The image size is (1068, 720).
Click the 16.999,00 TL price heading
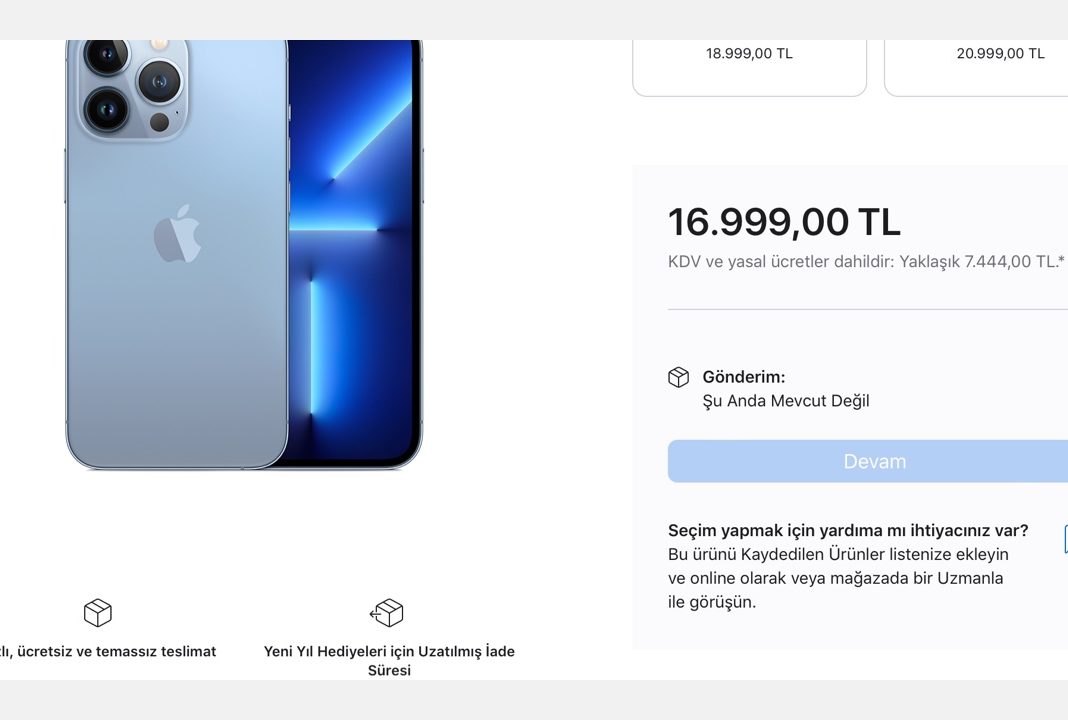coord(784,222)
